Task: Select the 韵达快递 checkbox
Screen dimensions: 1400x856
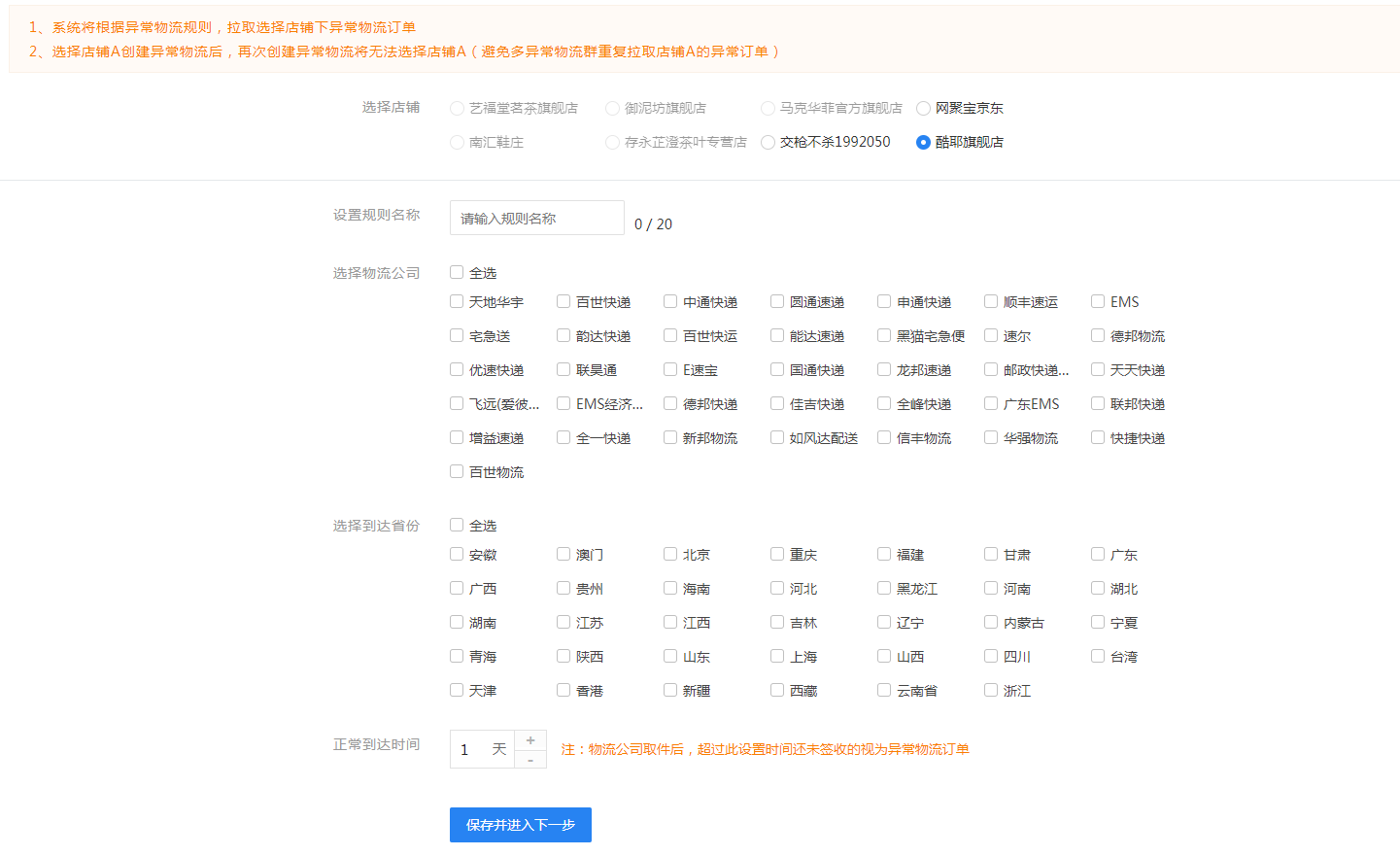Action: 563,335
